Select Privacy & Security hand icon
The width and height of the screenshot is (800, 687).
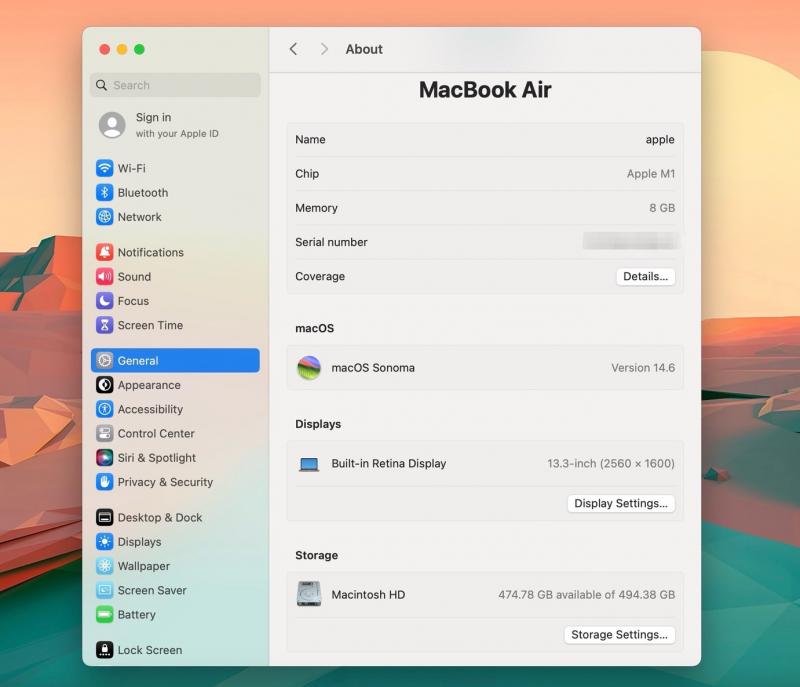105,482
